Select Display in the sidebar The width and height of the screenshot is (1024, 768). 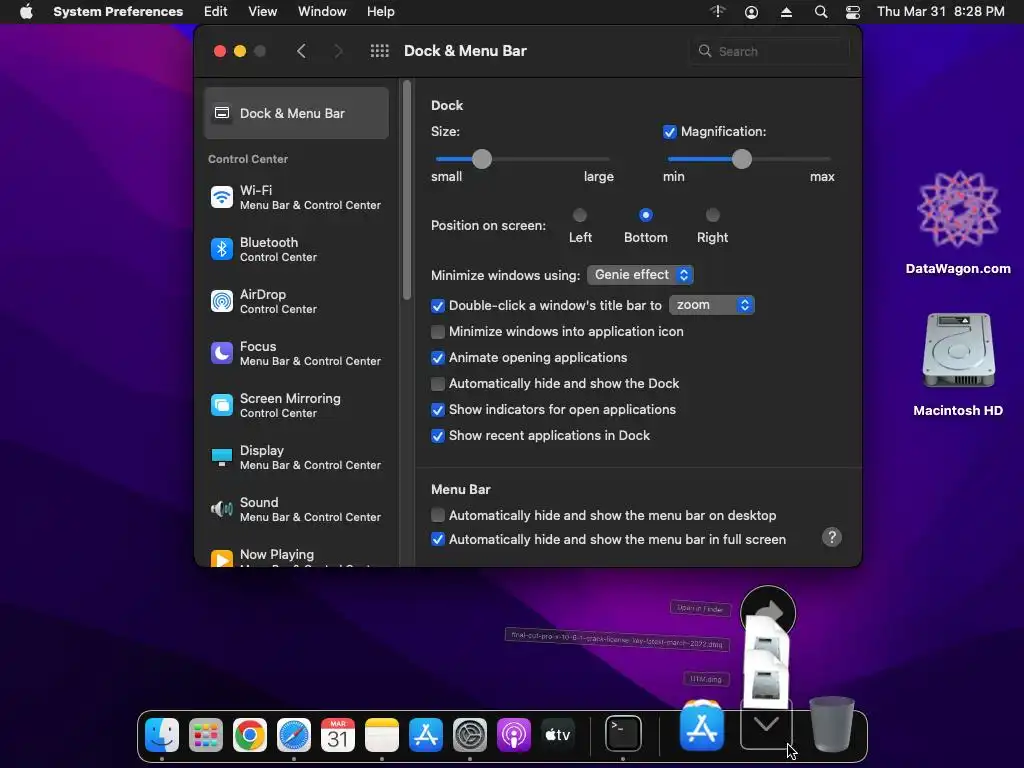pos(296,457)
